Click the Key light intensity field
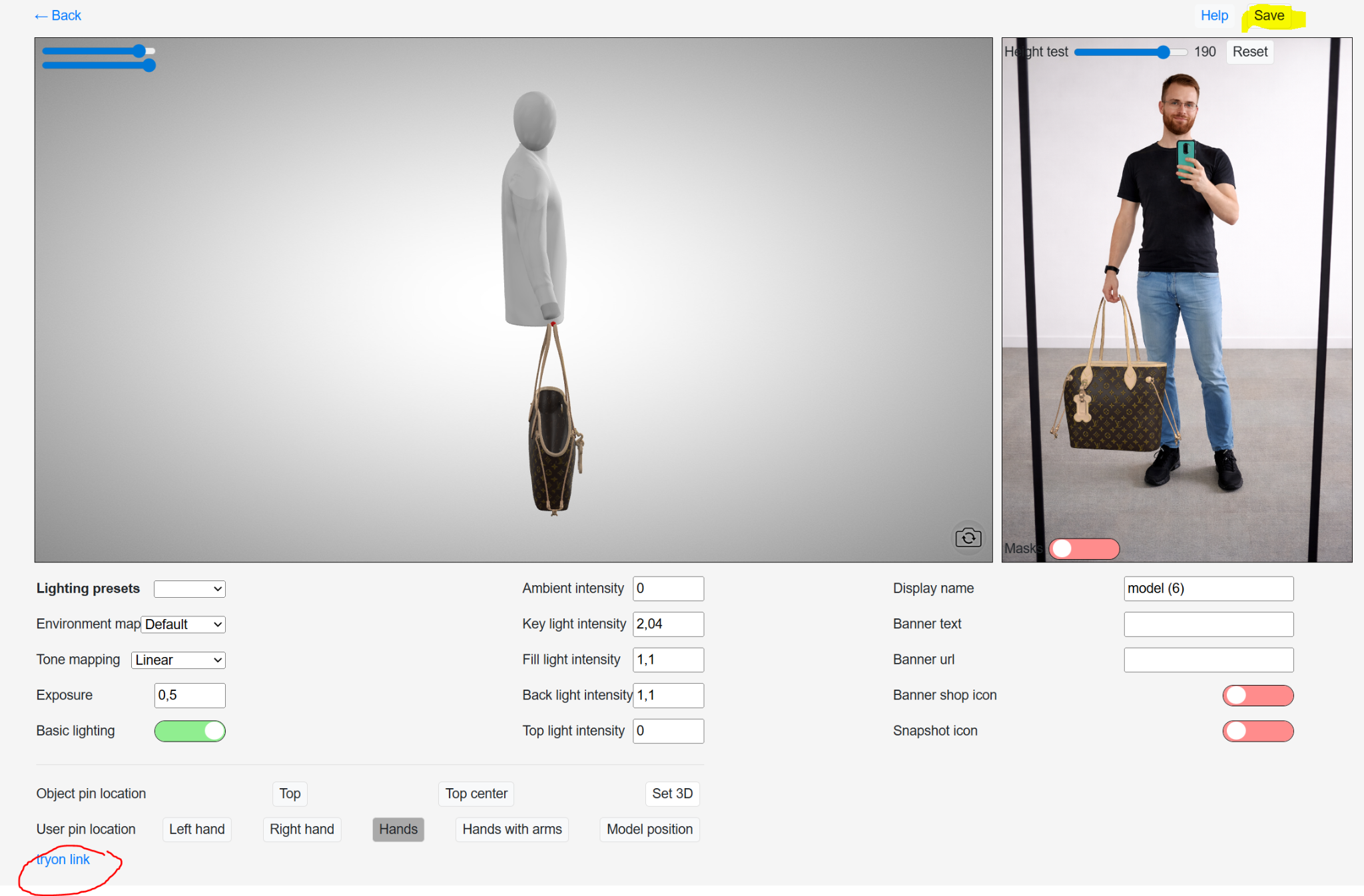Viewport: 1364px width, 896px height. click(x=668, y=624)
